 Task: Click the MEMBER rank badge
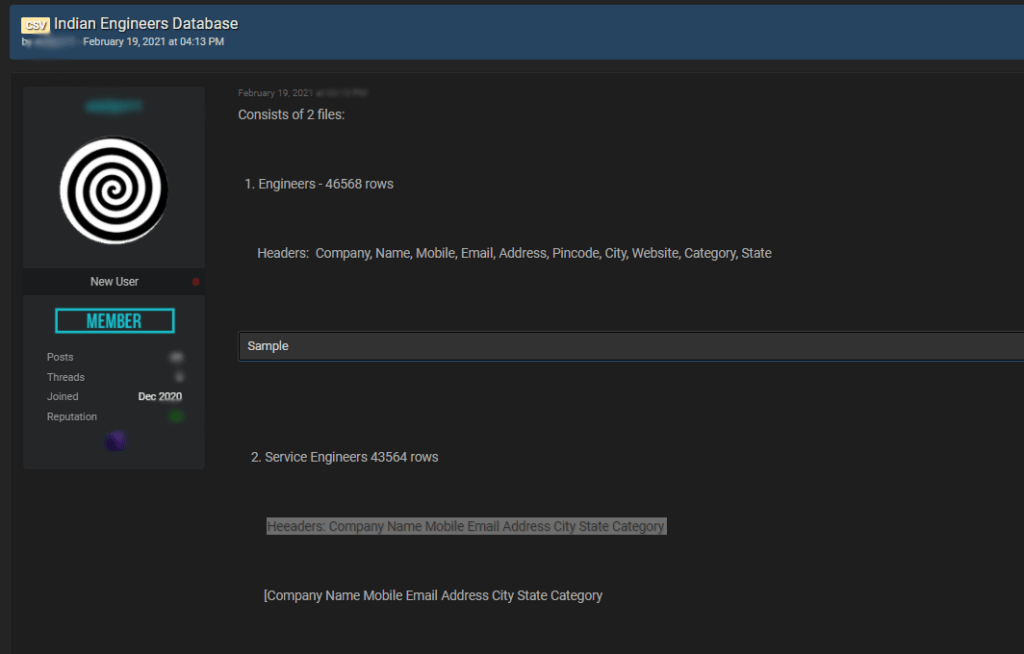[115, 321]
